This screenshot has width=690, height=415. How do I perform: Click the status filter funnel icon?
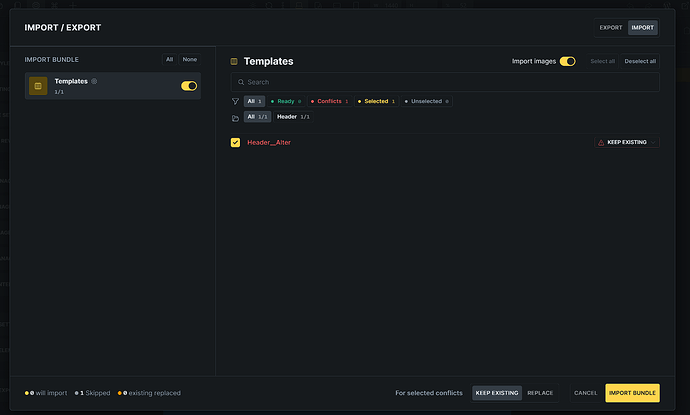(235, 101)
